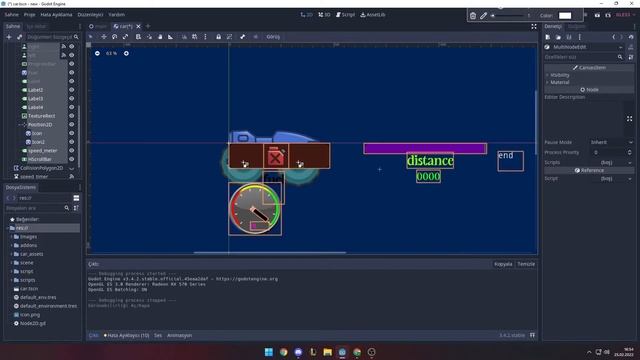Click the scene filter search icon
This screenshot has height=360, width=640.
click(x=76, y=37)
